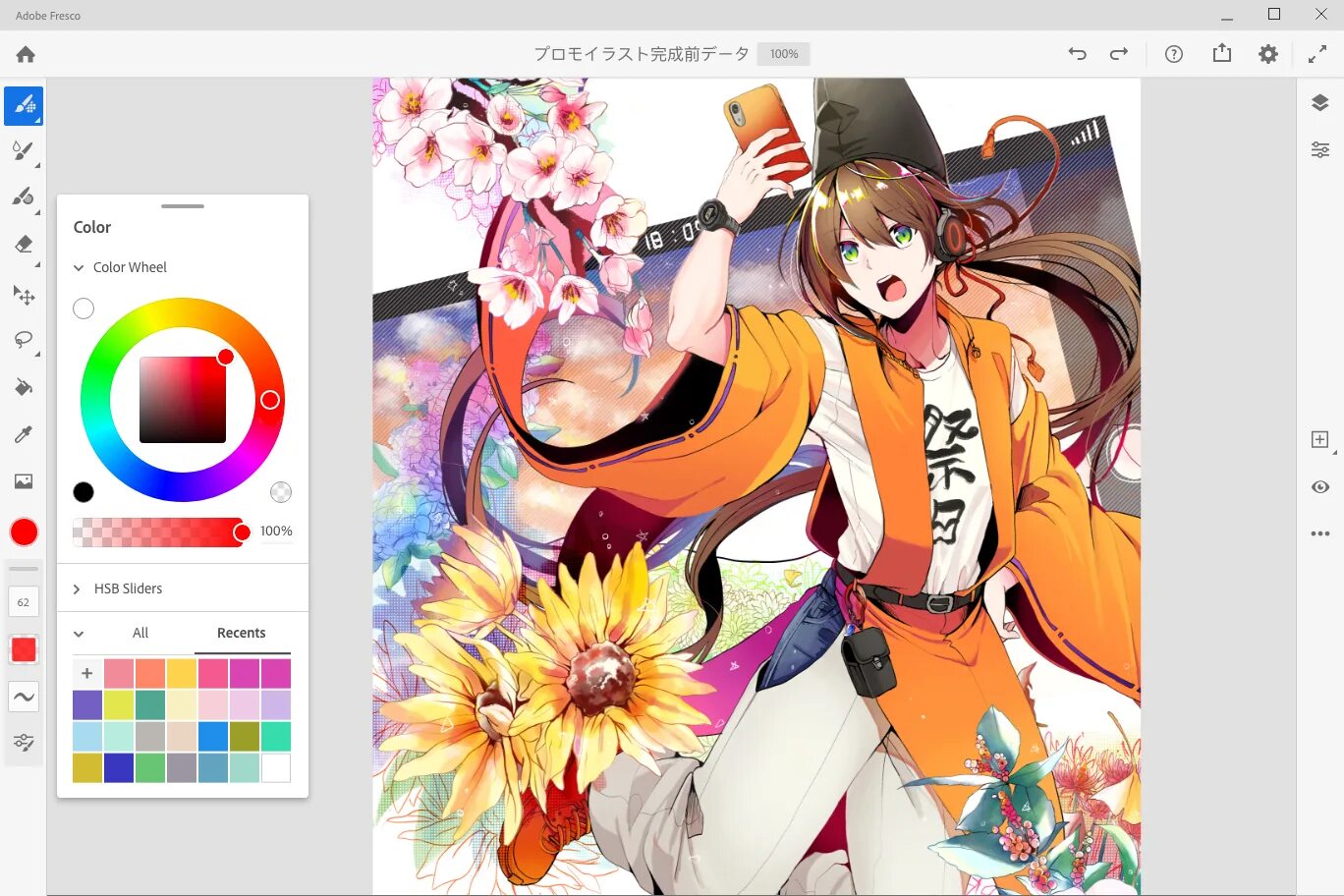1344x896 pixels.
Task: Select the Paint Bucket fill tool
Action: click(x=24, y=387)
